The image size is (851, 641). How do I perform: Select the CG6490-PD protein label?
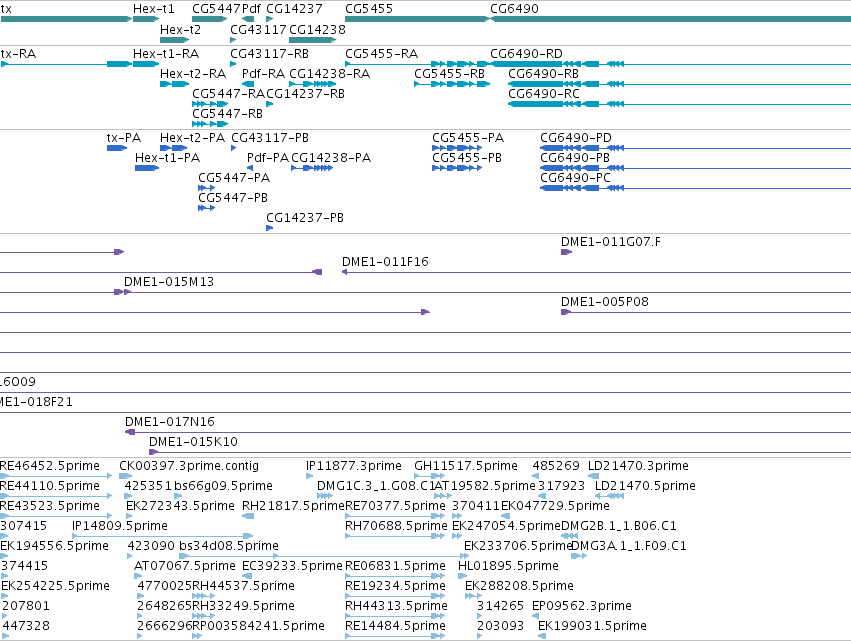pos(576,138)
